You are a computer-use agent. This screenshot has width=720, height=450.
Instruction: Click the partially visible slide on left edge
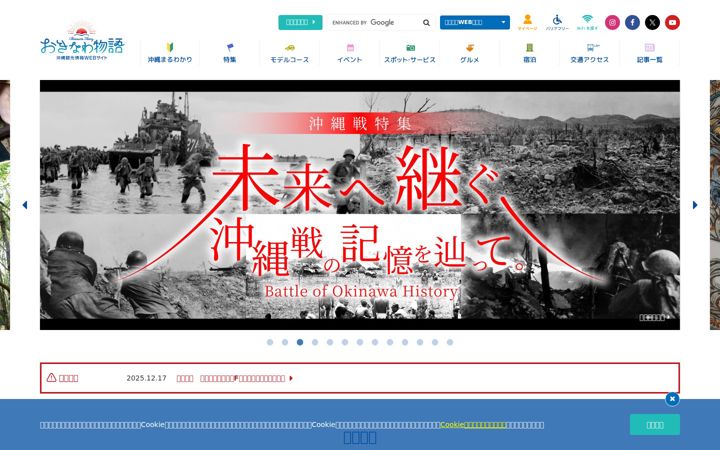(x=5, y=205)
